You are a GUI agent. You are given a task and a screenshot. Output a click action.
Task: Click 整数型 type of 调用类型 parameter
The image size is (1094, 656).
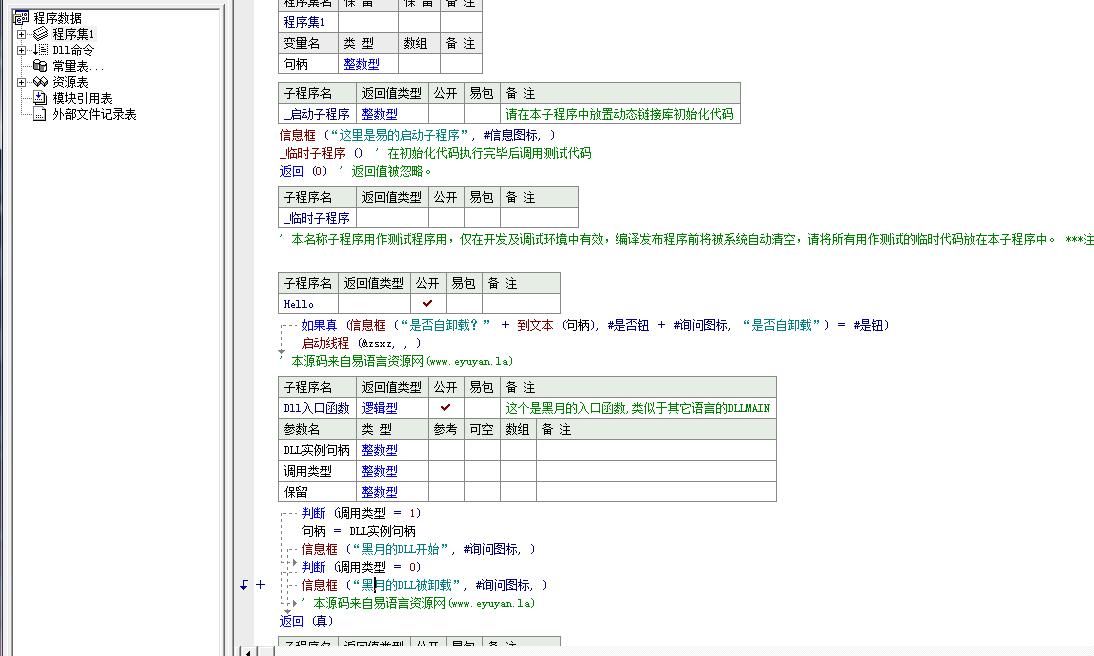click(x=380, y=471)
